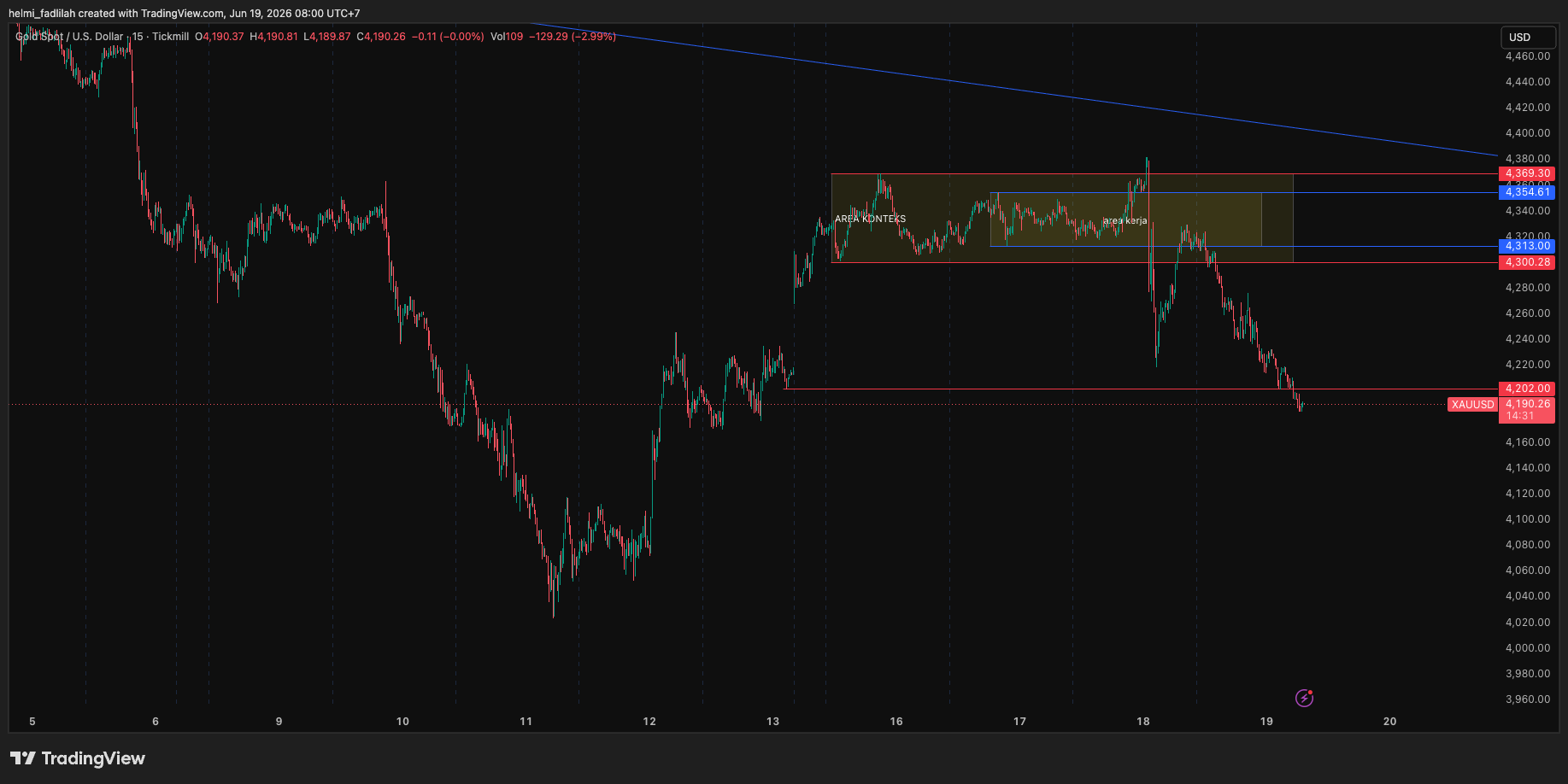The width and height of the screenshot is (1568, 784).
Task: Click the blue 4,313.00 price label
Action: point(1527,246)
